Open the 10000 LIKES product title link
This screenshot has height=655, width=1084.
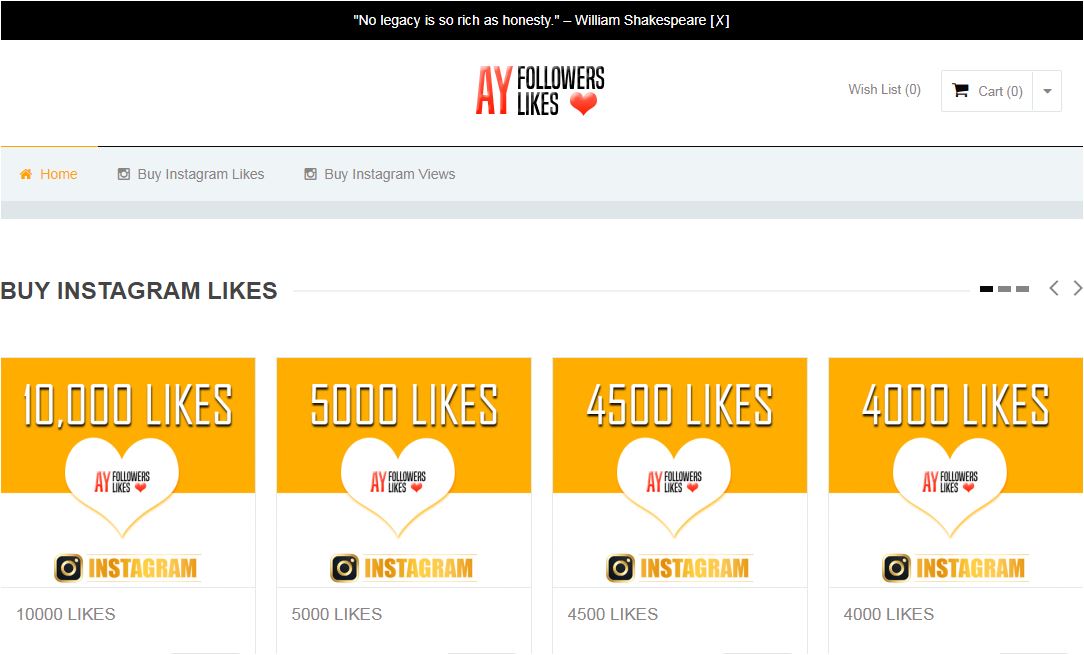tap(66, 614)
